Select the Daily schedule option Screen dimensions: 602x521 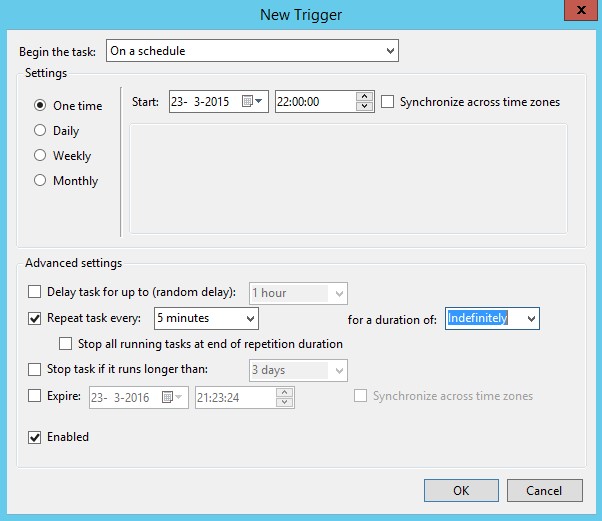(41, 130)
